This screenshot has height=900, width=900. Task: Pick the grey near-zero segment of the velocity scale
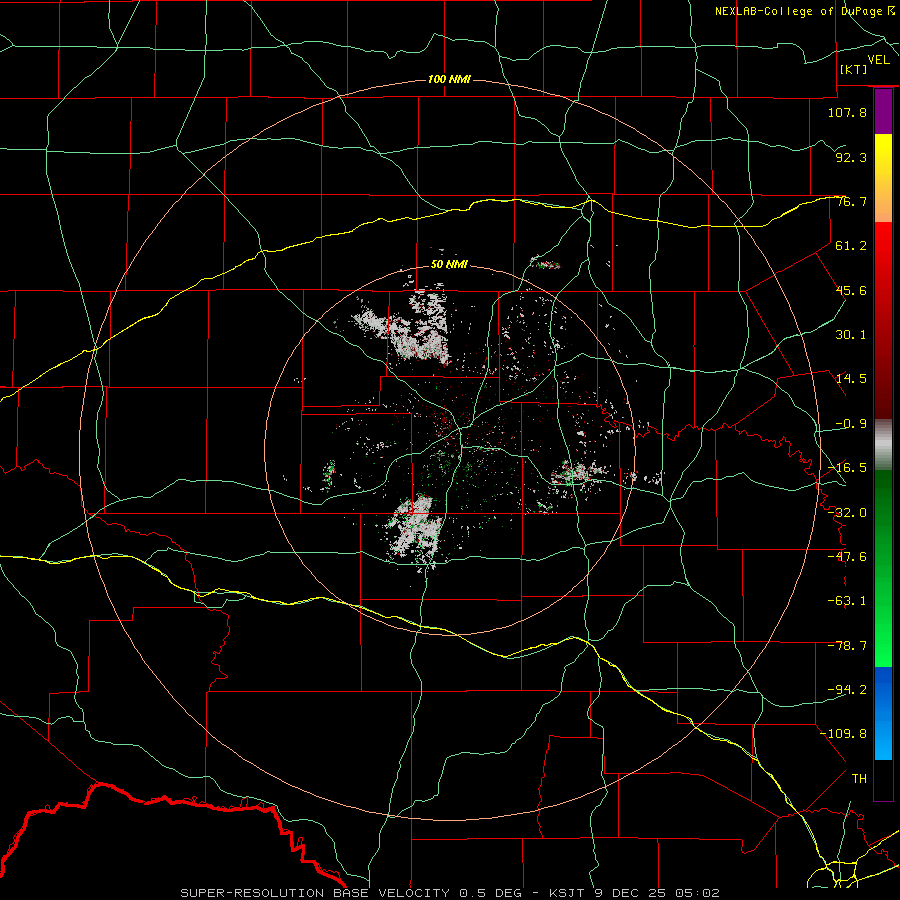[883, 445]
